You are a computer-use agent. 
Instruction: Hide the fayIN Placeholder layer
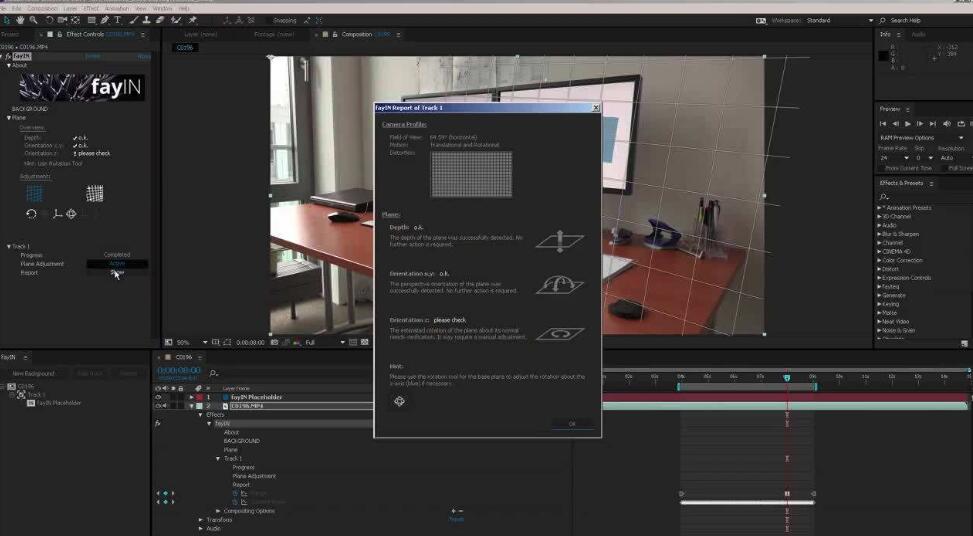(158, 397)
